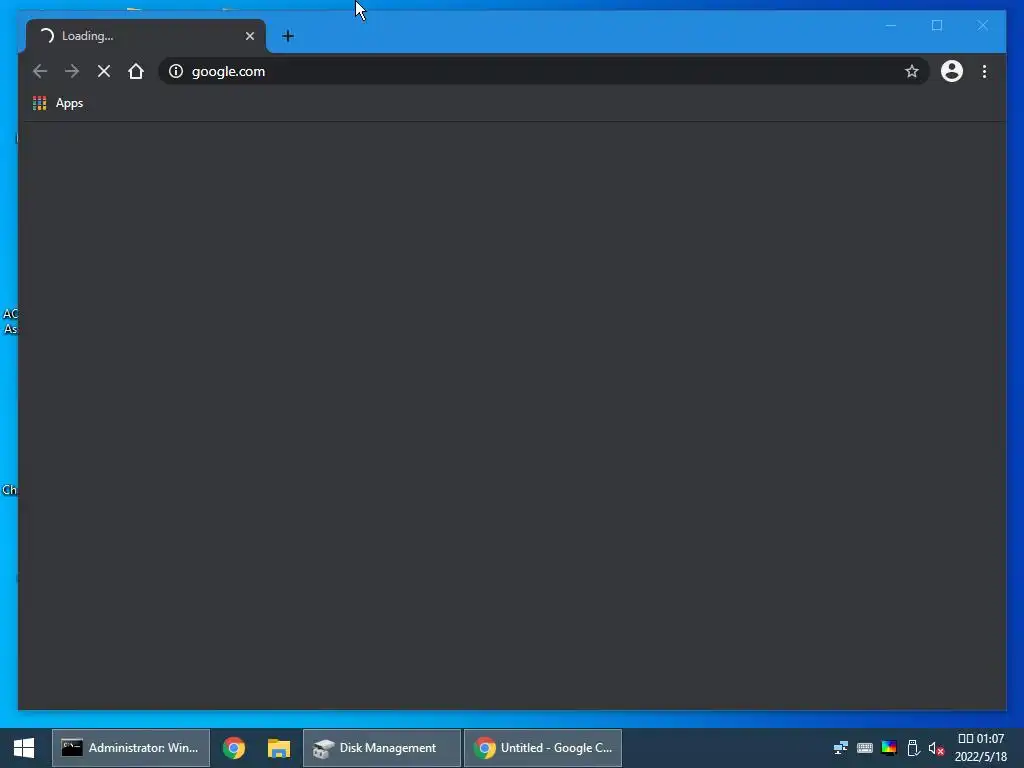Close the Loading... tab
This screenshot has width=1024, height=768.
click(x=249, y=36)
